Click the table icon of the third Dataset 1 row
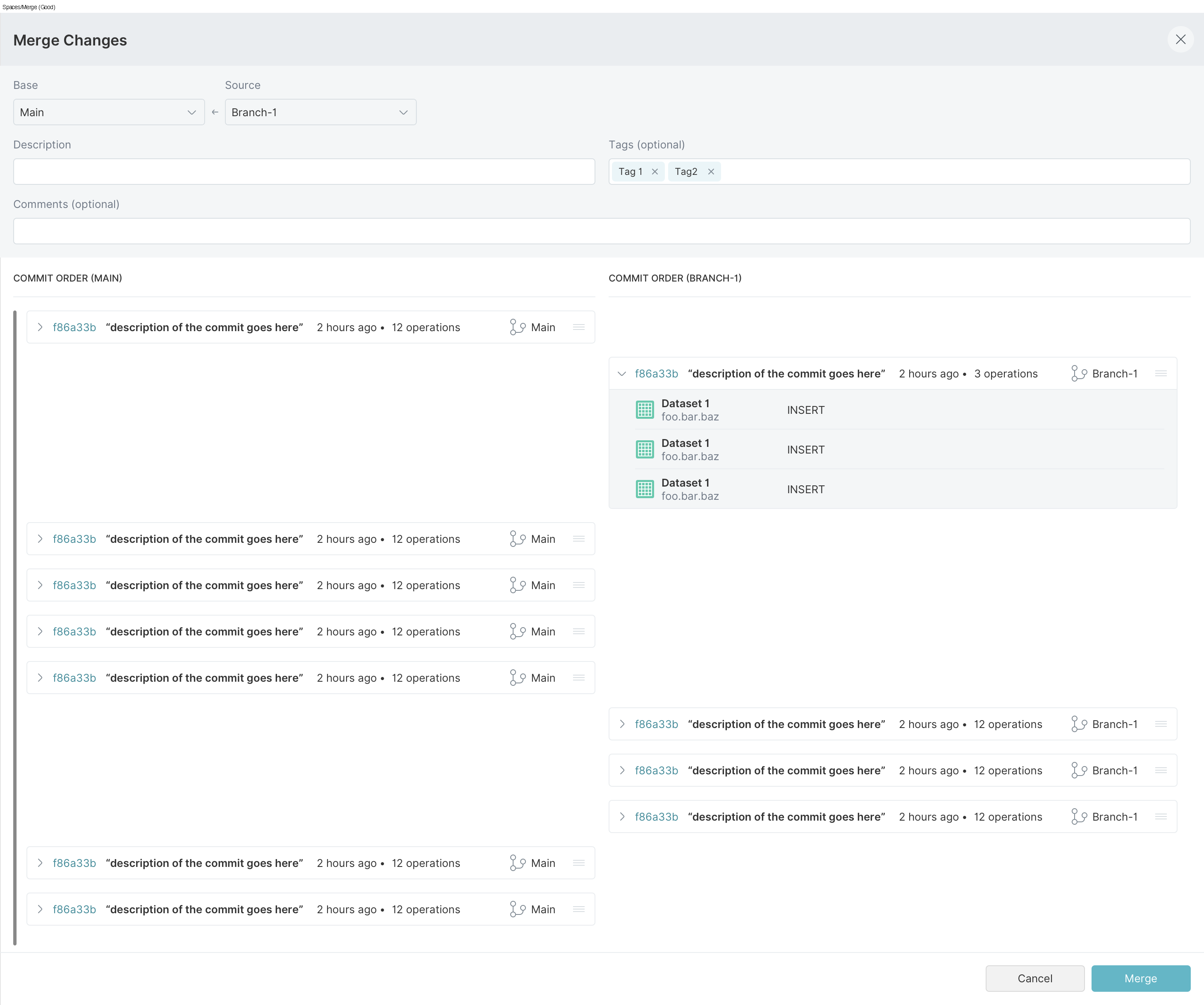This screenshot has height=1005, width=1204. pyautogui.click(x=645, y=489)
